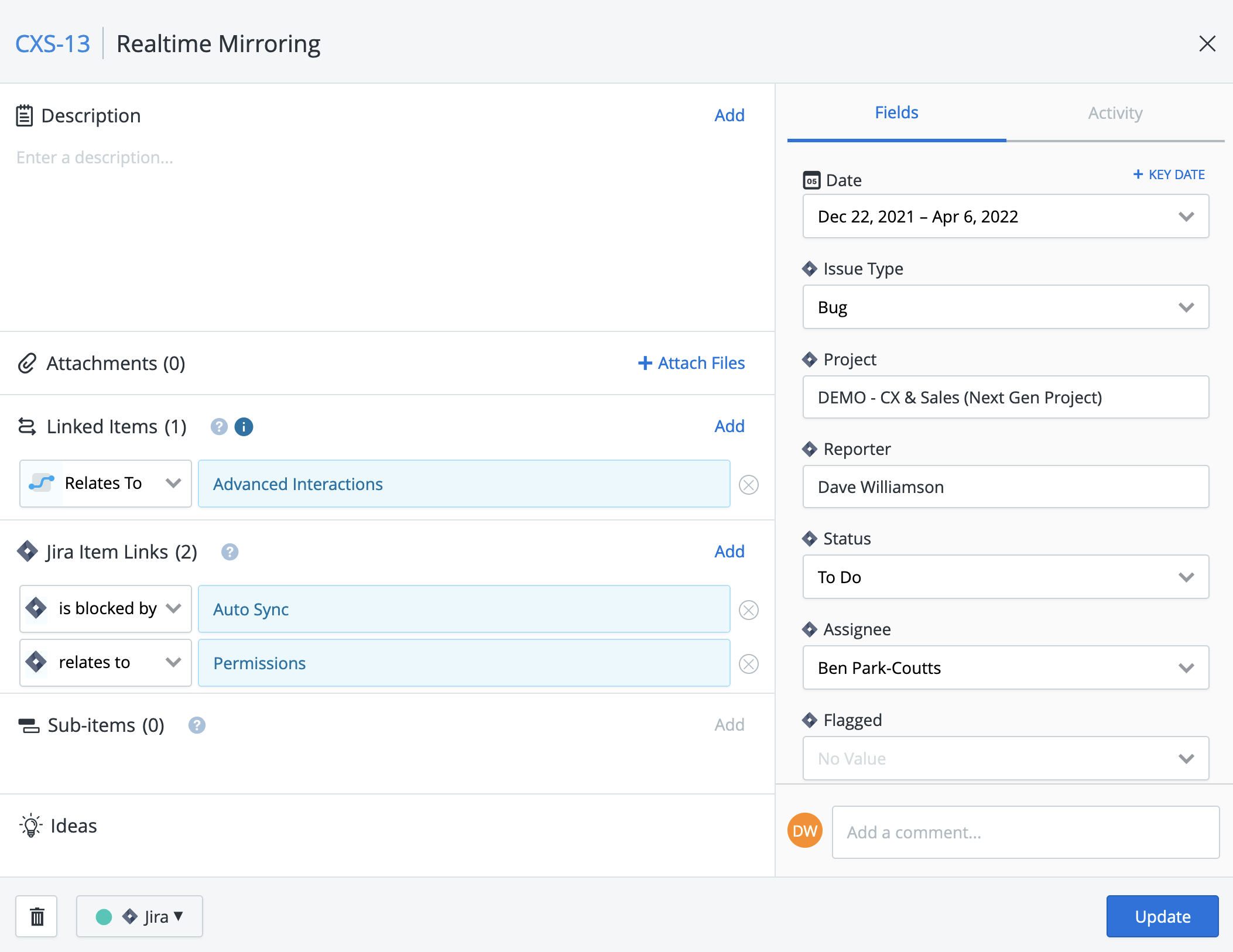Open the Jira source dropdown button
The height and width of the screenshot is (952, 1233).
click(139, 916)
